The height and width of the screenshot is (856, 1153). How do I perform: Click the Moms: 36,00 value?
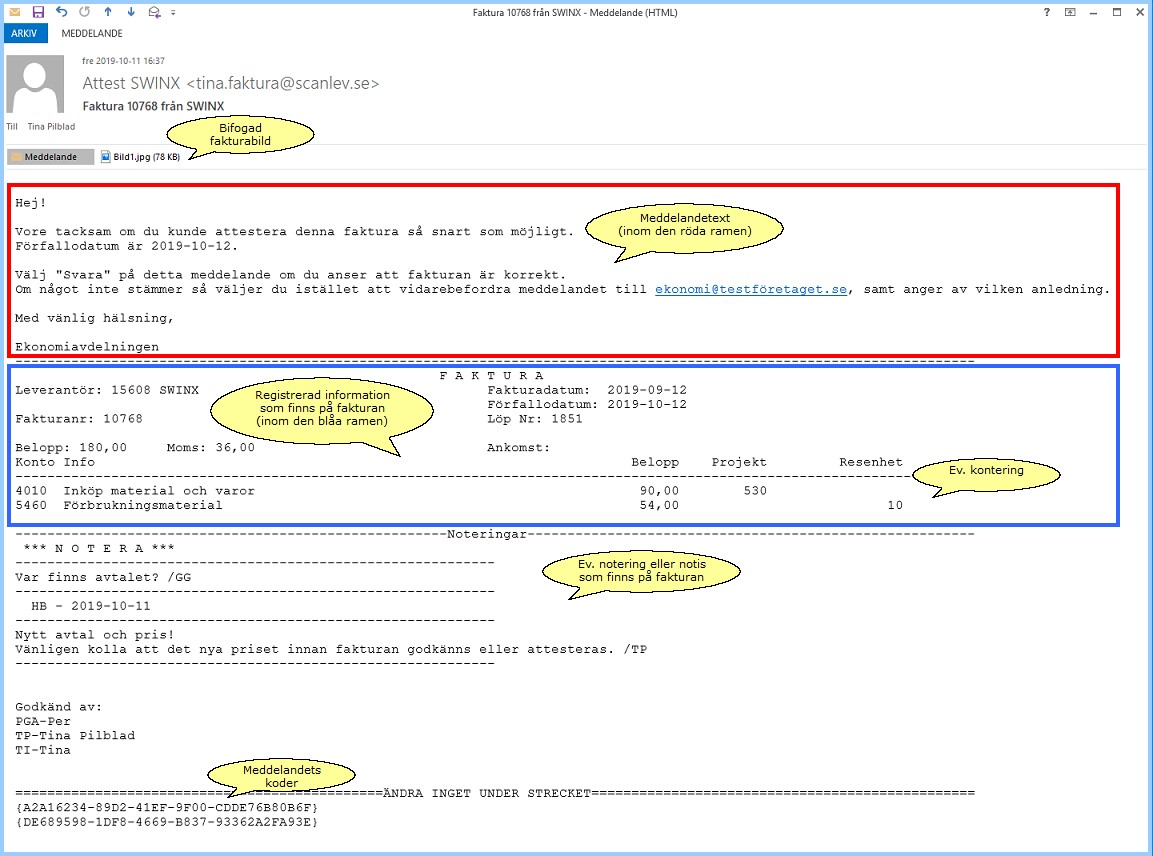210,447
